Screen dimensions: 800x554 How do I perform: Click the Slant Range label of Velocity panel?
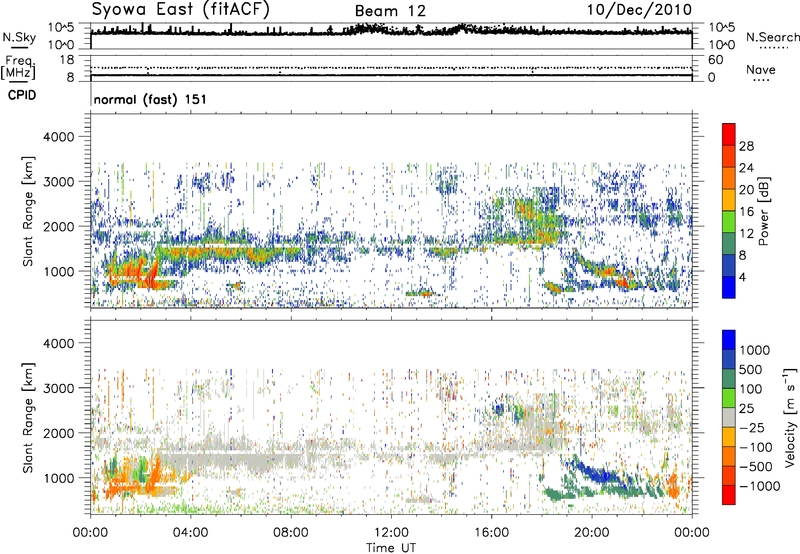[x=28, y=417]
